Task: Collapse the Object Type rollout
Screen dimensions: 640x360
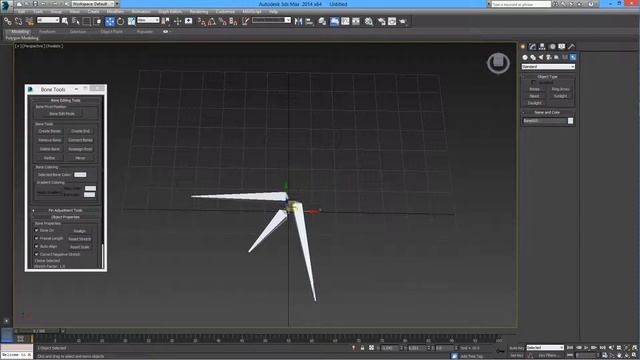Action: pos(548,76)
